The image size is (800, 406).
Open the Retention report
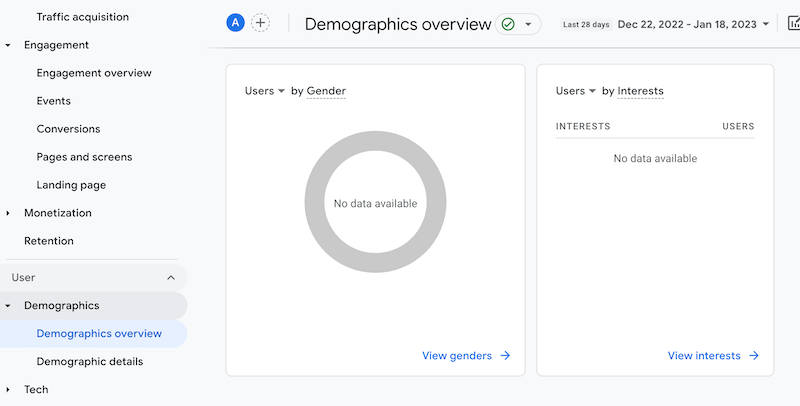pos(49,241)
